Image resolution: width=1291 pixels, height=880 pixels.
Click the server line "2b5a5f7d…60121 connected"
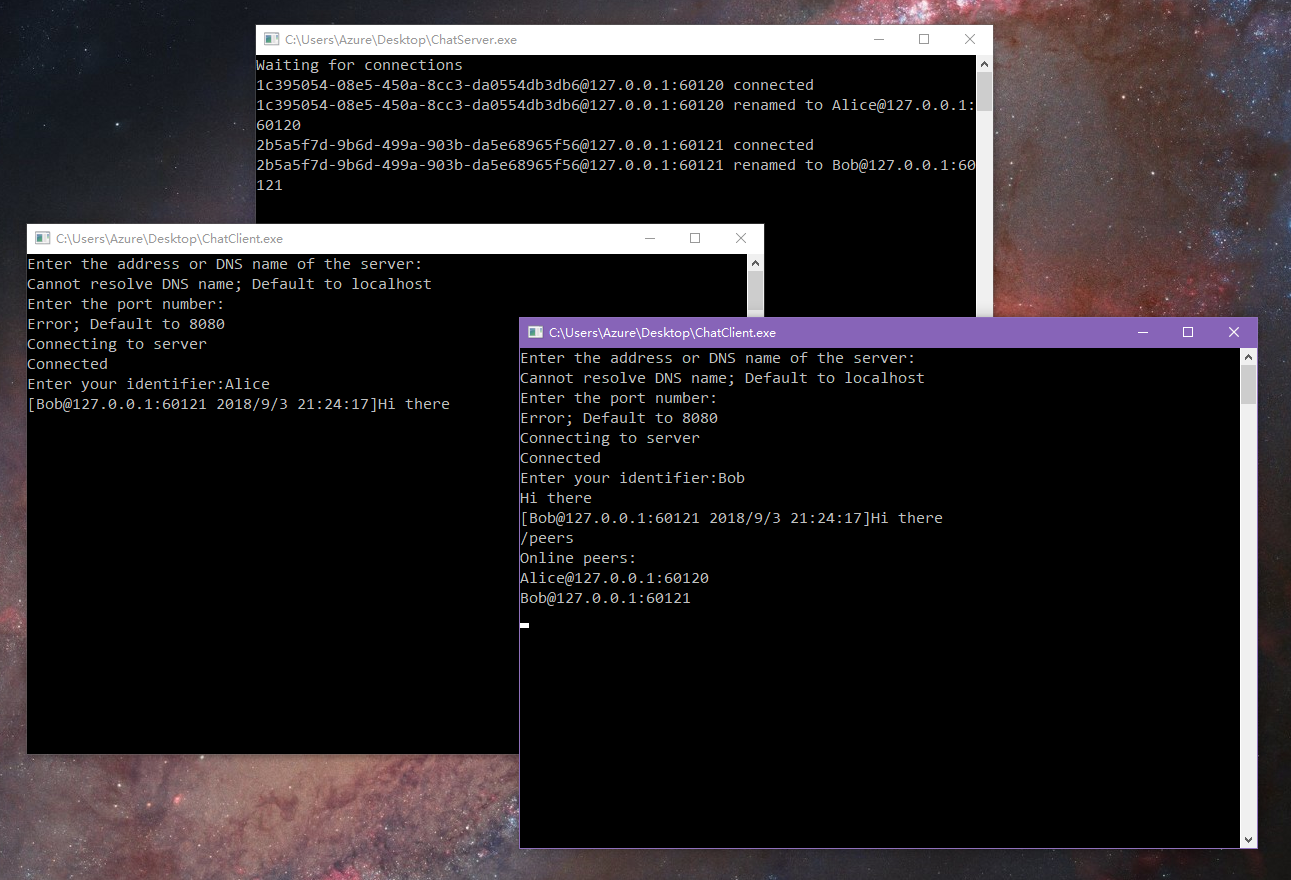[535, 145]
